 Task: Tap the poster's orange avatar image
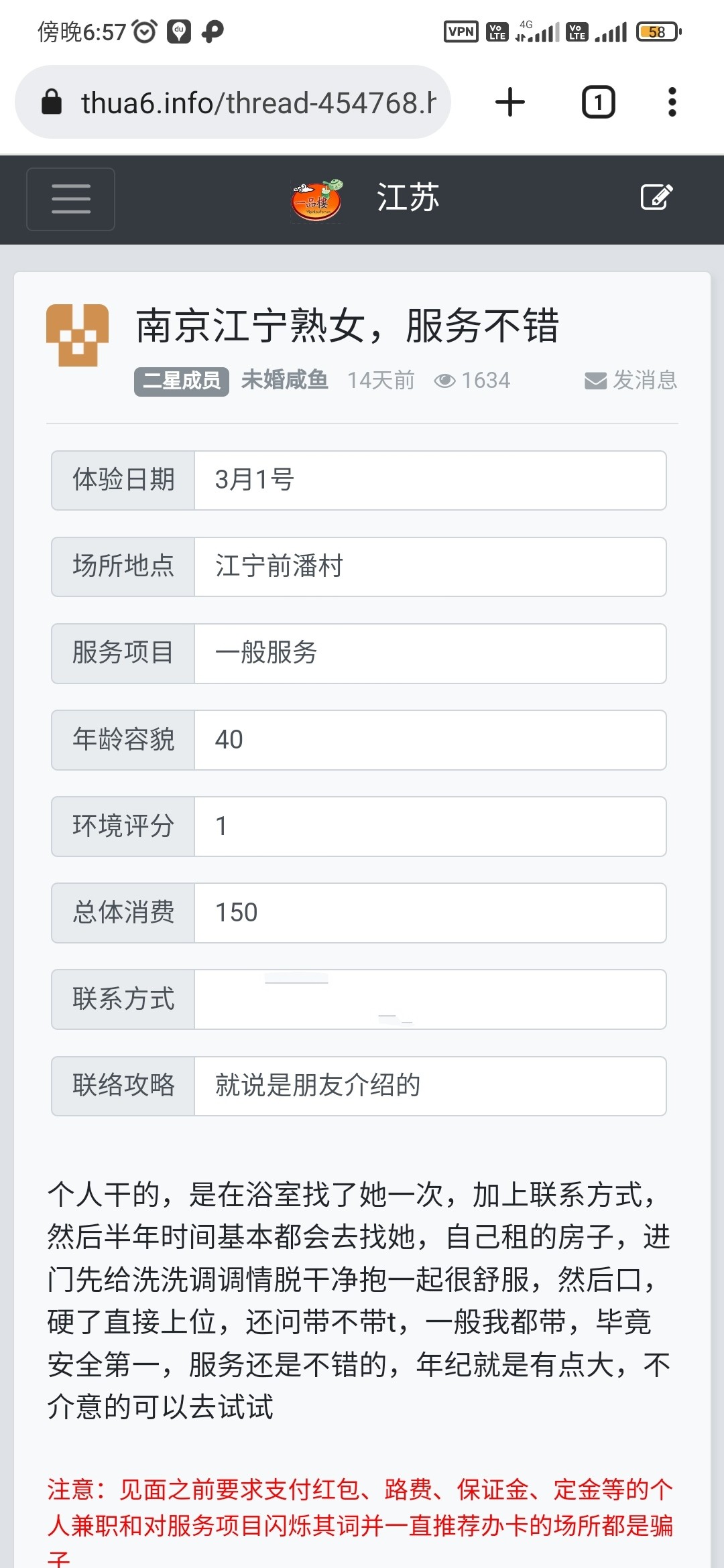77,335
